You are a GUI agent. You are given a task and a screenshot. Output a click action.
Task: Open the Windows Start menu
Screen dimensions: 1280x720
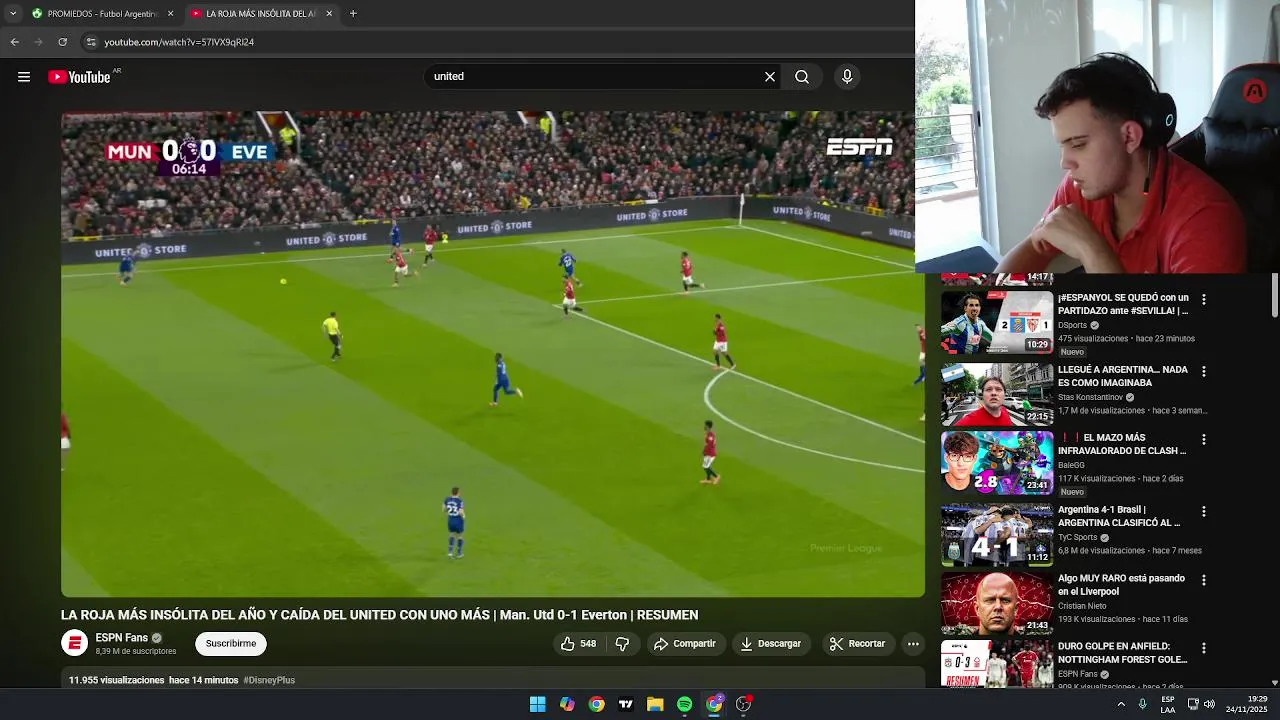pyautogui.click(x=537, y=704)
